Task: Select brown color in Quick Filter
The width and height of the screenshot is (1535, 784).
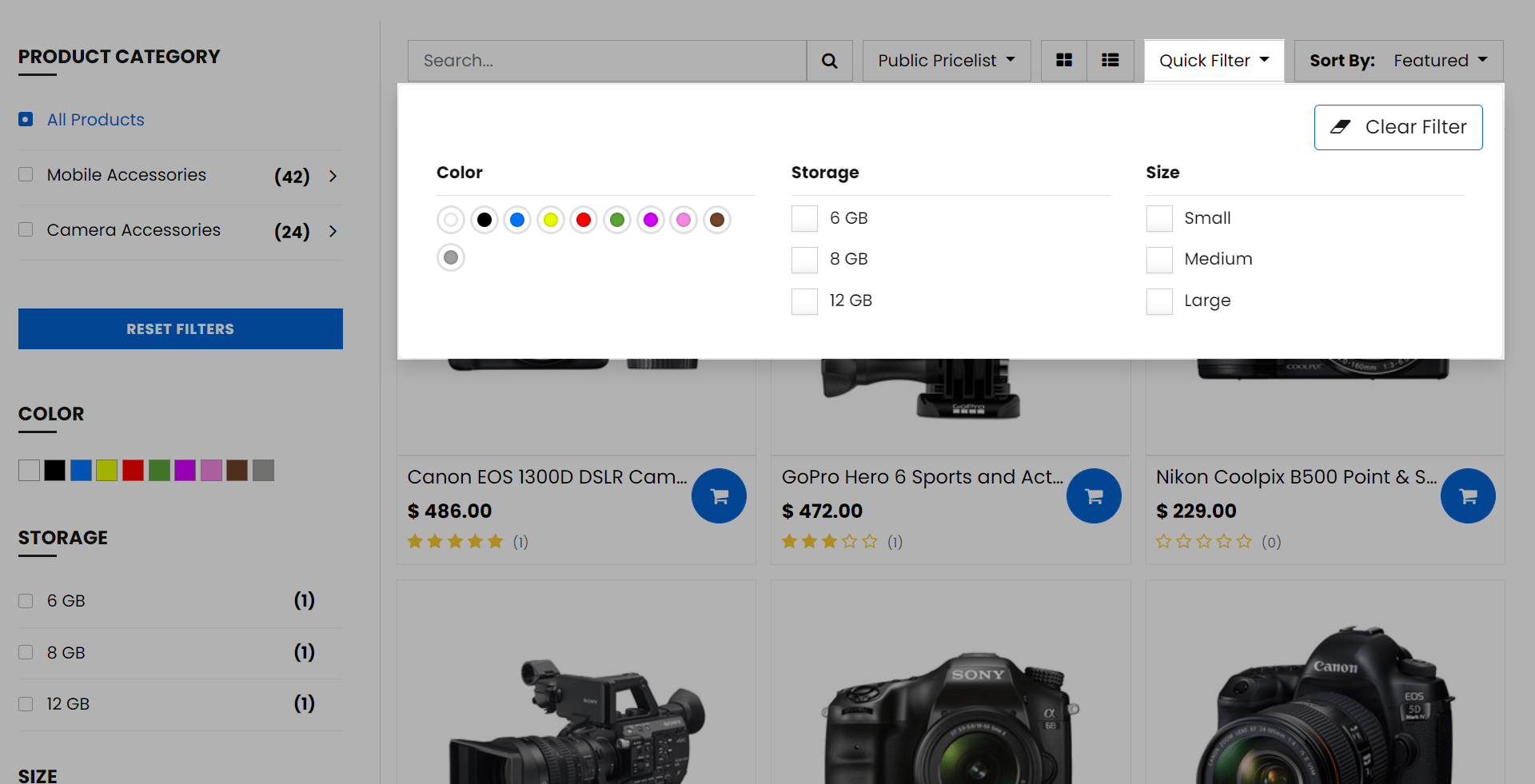Action: click(x=717, y=219)
